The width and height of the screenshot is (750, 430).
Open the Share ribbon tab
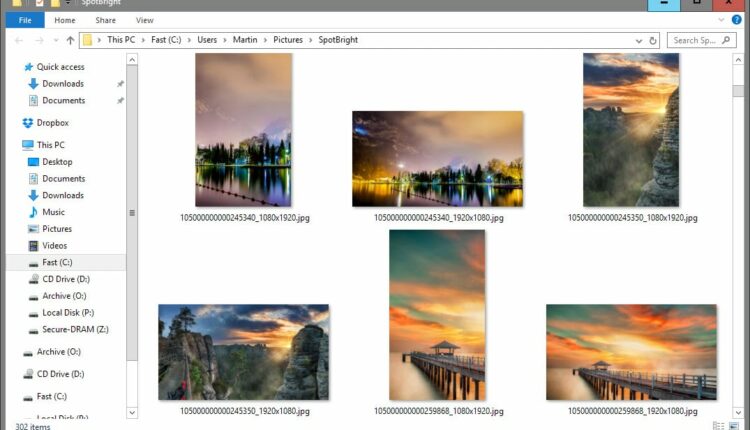pos(105,20)
